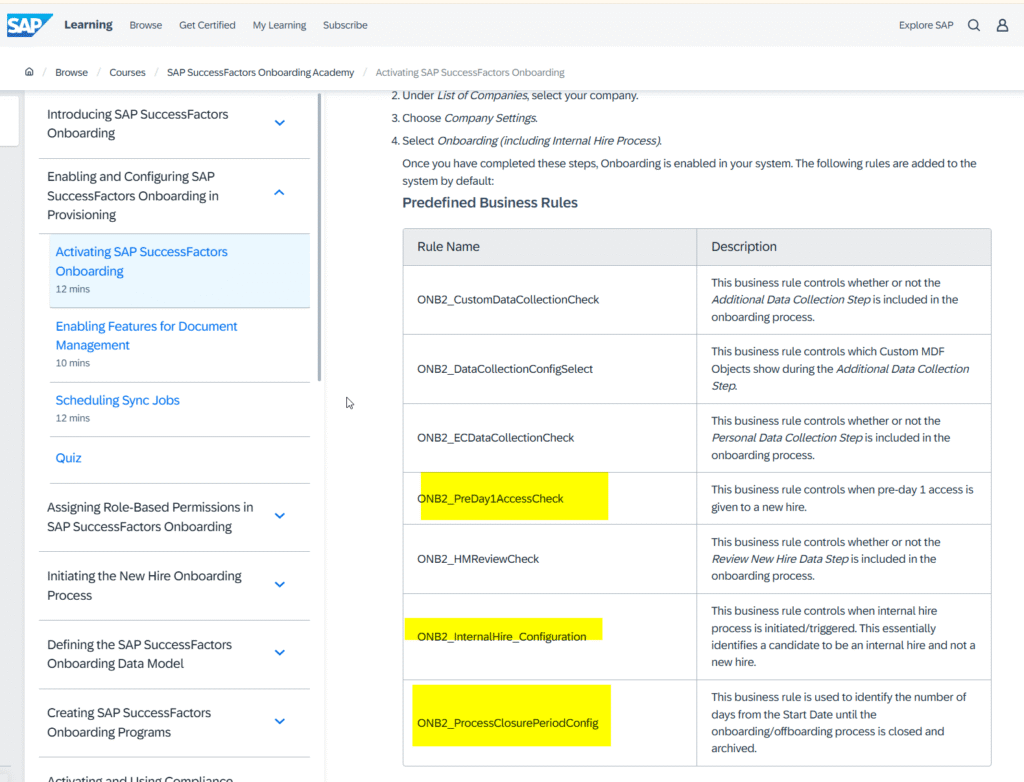Open the Scheduling Sync Jobs lesson
1024x782 pixels.
pyautogui.click(x=118, y=400)
